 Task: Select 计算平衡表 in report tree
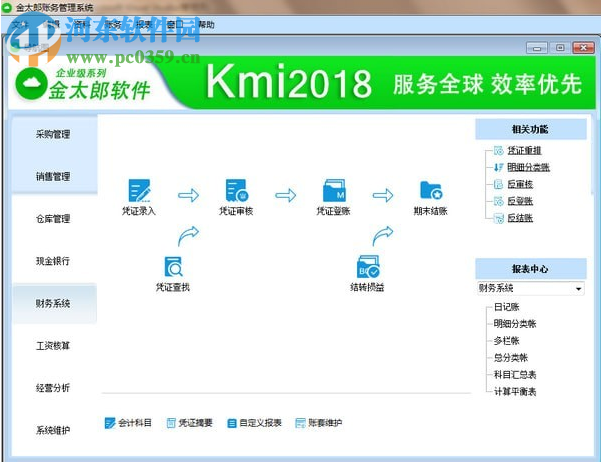pyautogui.click(x=515, y=392)
